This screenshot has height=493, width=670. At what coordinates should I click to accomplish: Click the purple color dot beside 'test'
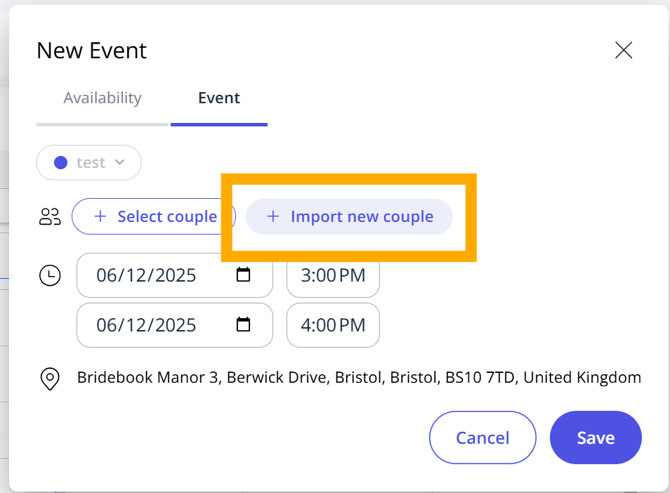pyautogui.click(x=61, y=163)
